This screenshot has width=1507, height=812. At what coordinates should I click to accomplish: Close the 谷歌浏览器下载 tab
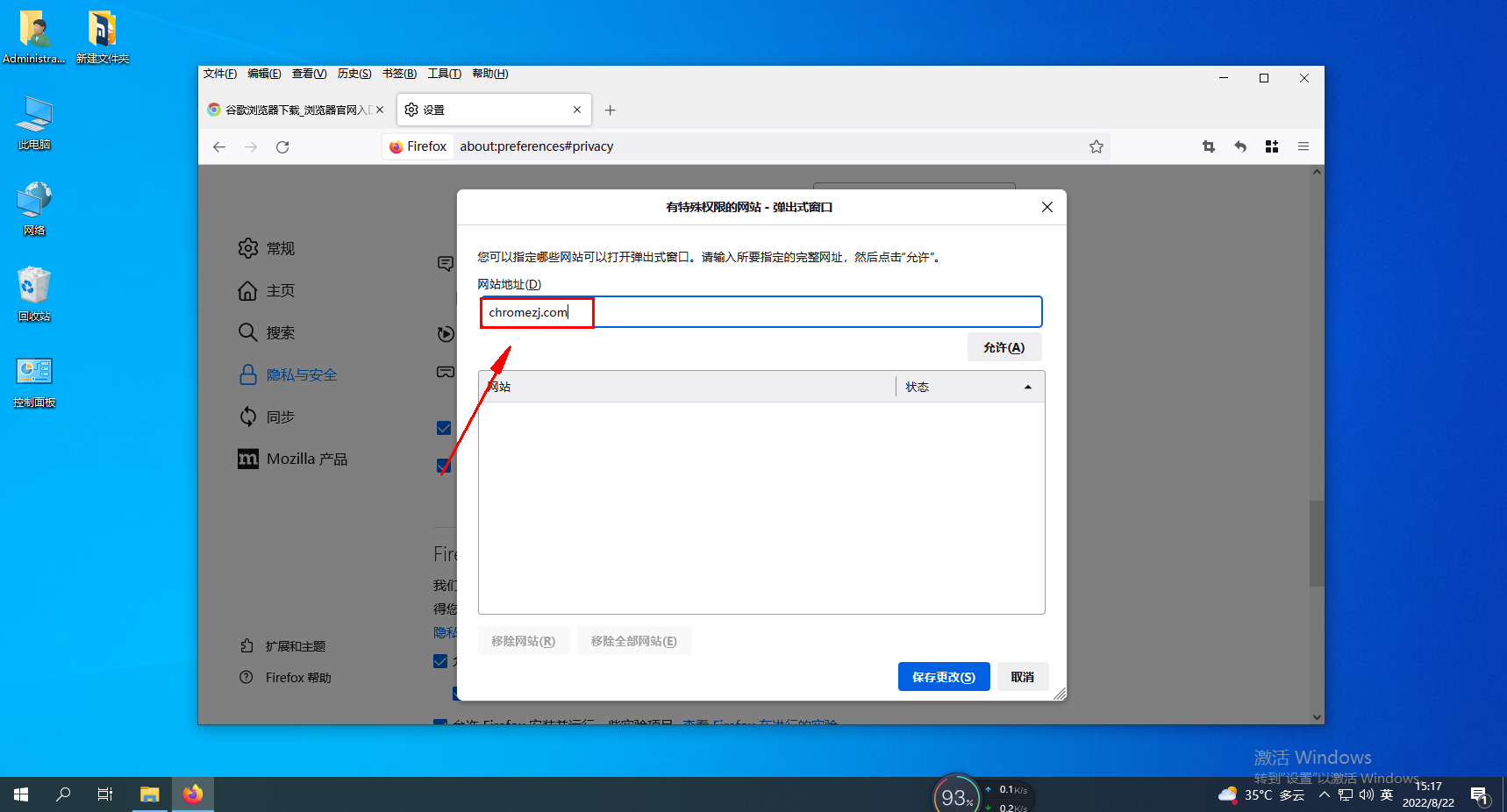(380, 110)
